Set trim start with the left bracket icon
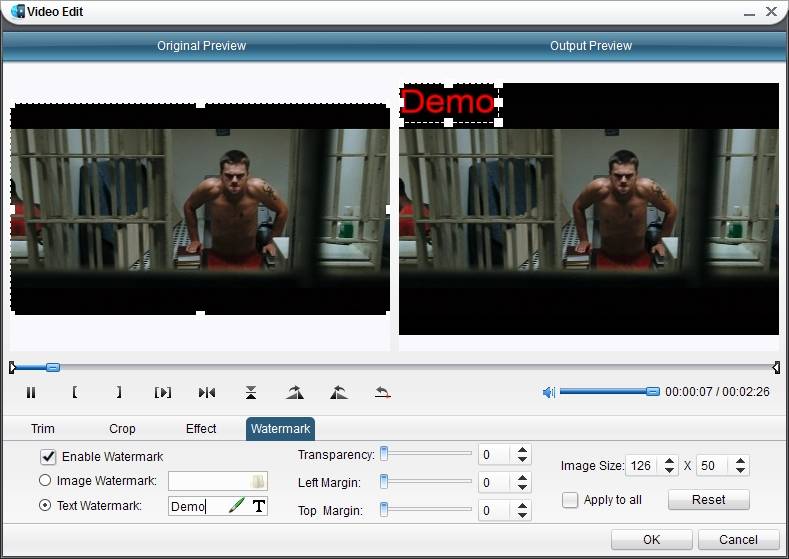 [74, 392]
